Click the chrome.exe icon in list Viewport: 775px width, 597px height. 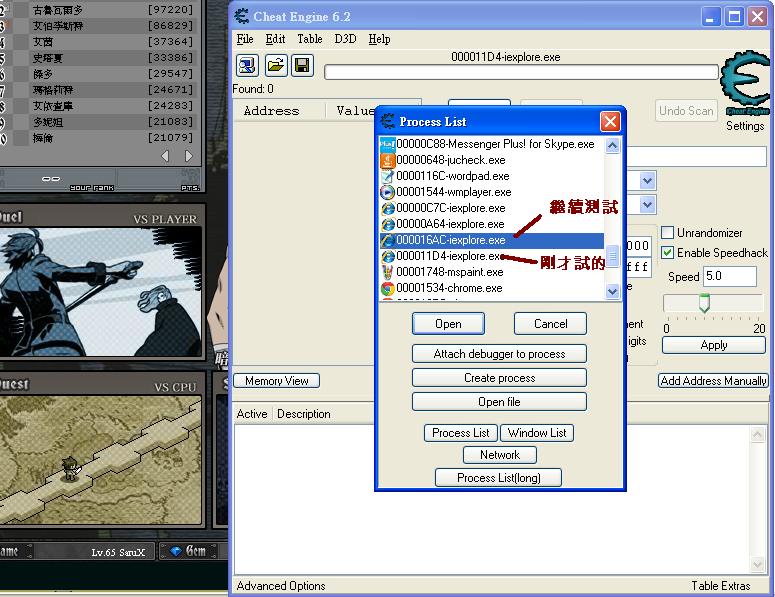[x=388, y=288]
